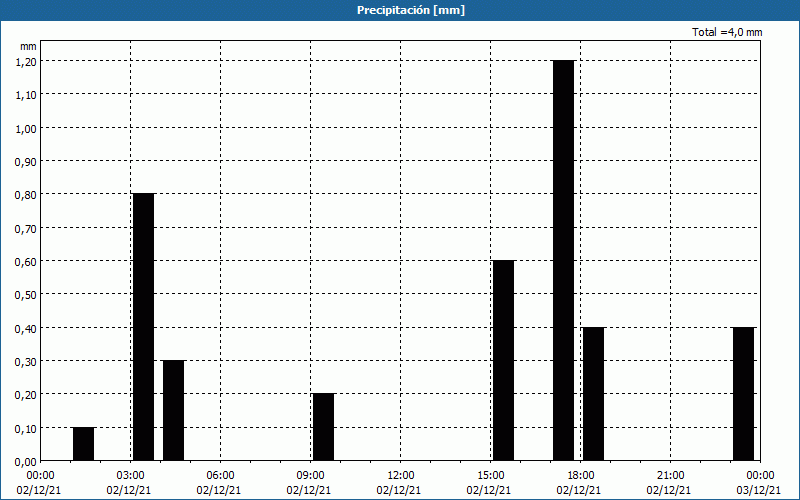Click the 0,20 y-axis value

pyautogui.click(x=26, y=394)
